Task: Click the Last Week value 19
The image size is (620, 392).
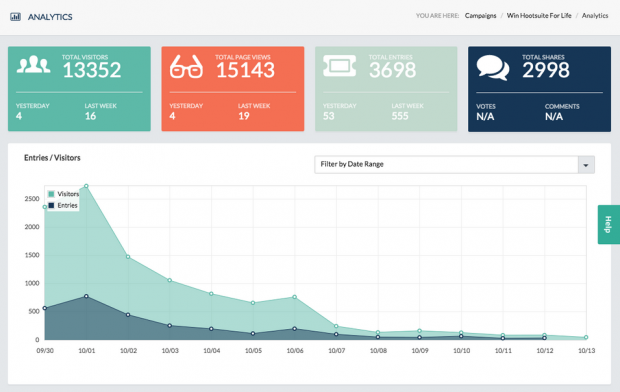Action: (x=244, y=116)
